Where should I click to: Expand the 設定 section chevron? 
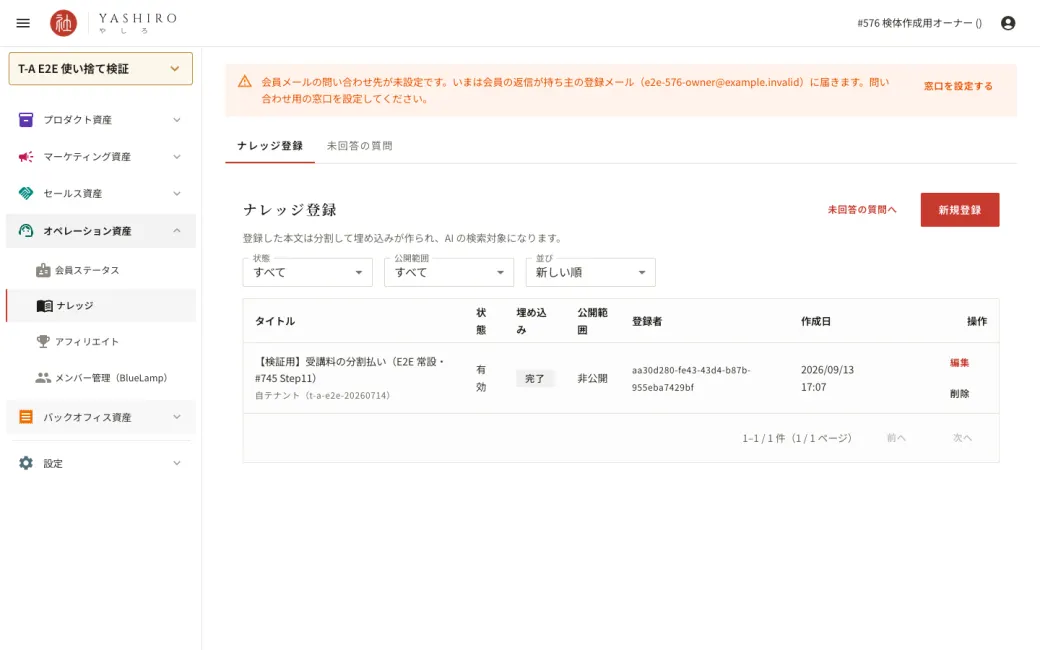click(177, 463)
